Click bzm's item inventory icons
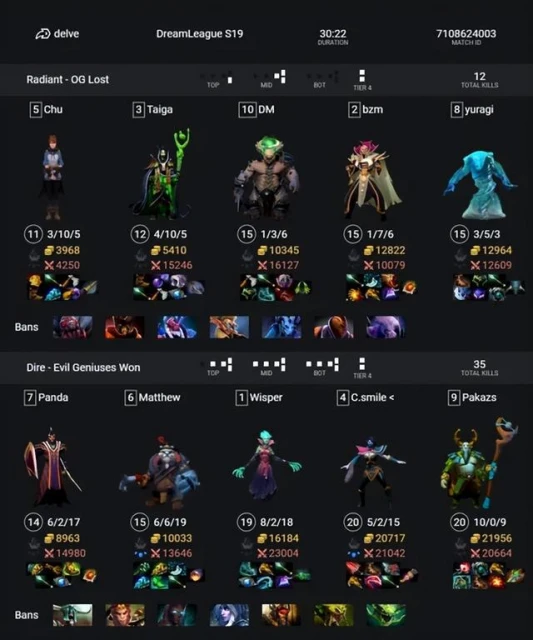The width and height of the screenshot is (533, 640). click(381, 287)
